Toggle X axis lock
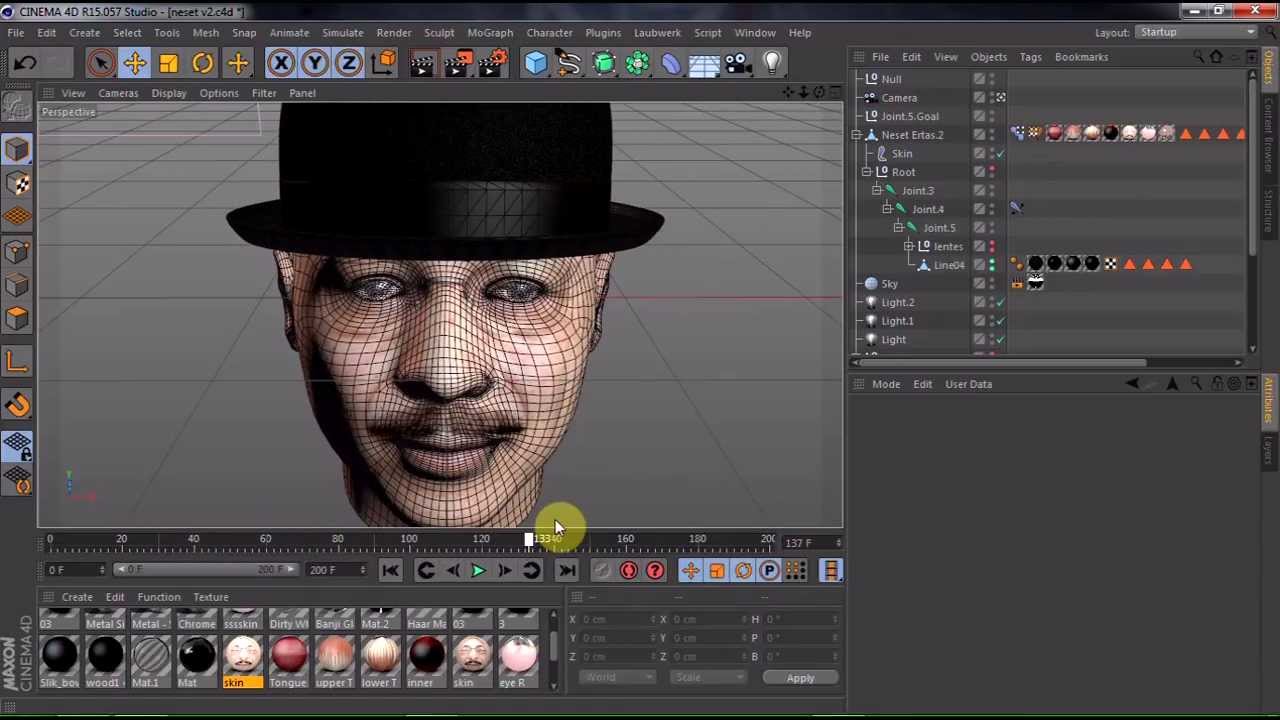Viewport: 1280px width, 720px height. pos(281,64)
